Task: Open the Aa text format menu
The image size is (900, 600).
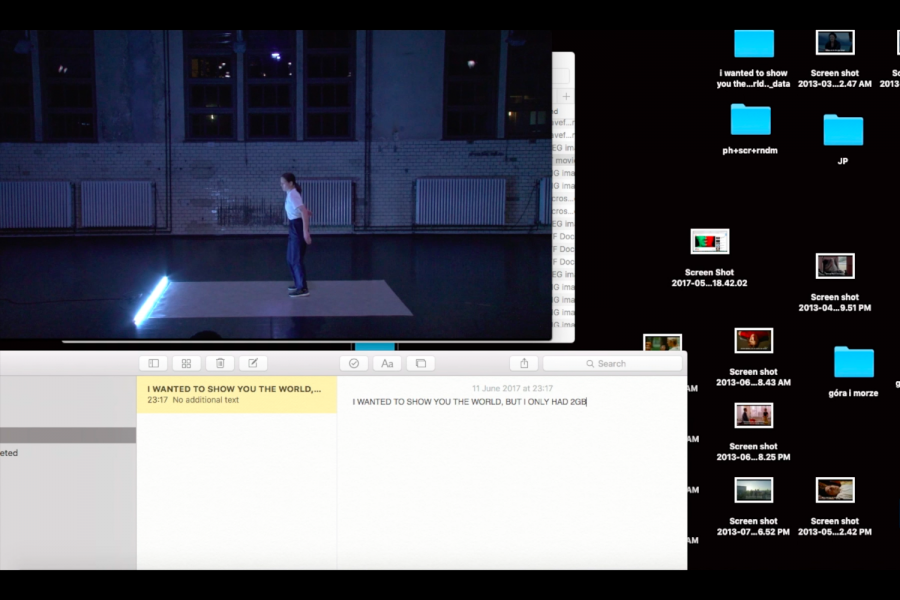Action: point(387,364)
